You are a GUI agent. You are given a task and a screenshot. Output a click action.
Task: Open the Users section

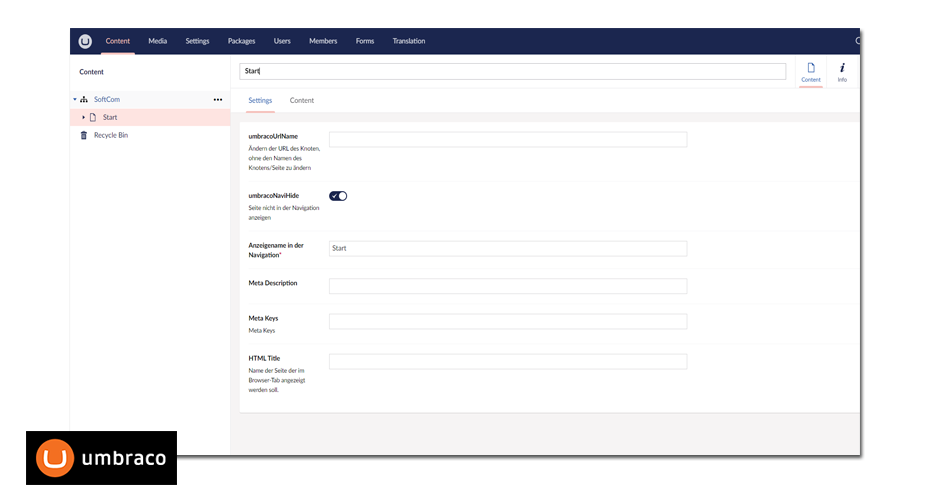pos(282,41)
